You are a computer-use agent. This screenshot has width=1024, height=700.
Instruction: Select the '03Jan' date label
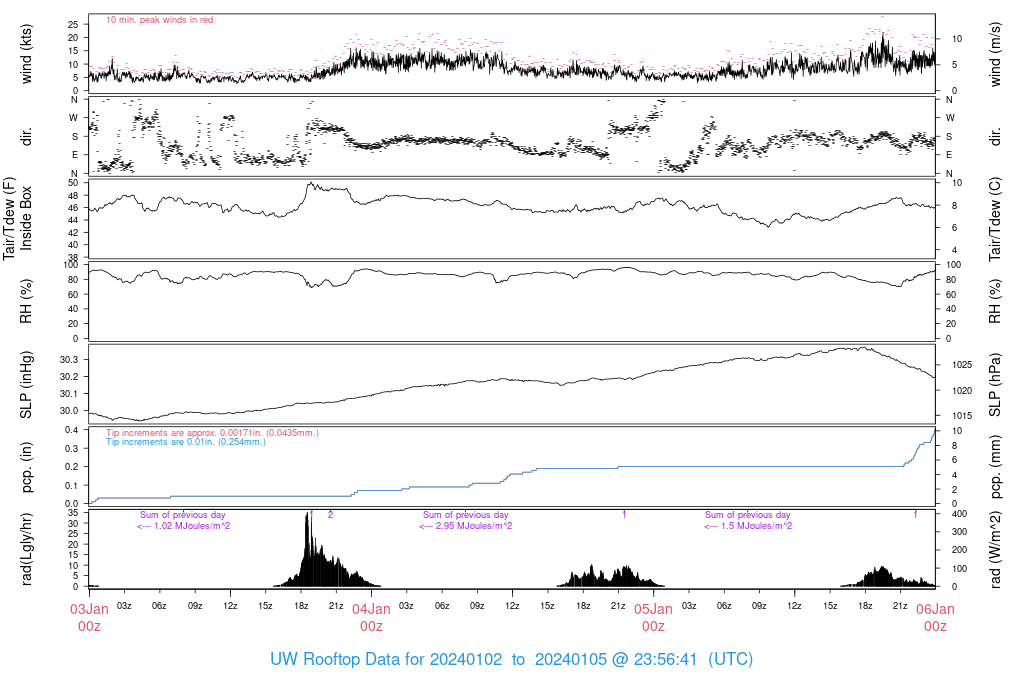(89, 609)
